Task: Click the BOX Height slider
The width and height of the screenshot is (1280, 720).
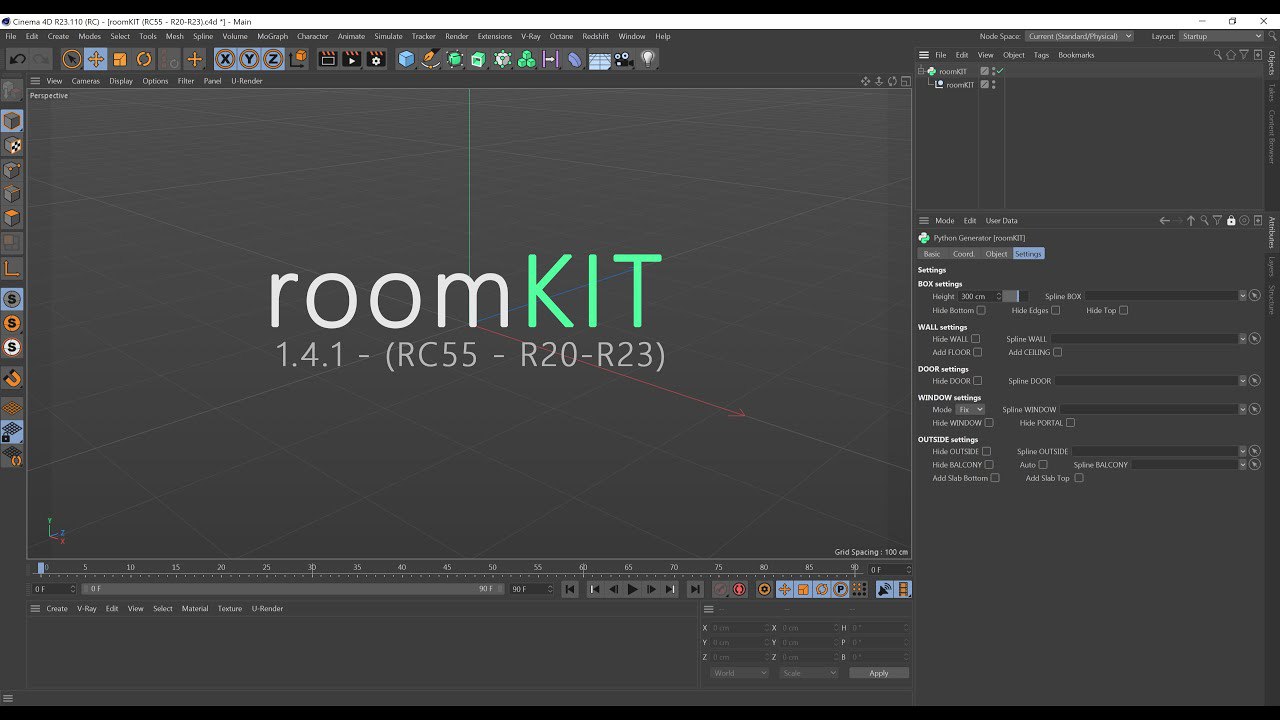Action: coord(1015,296)
